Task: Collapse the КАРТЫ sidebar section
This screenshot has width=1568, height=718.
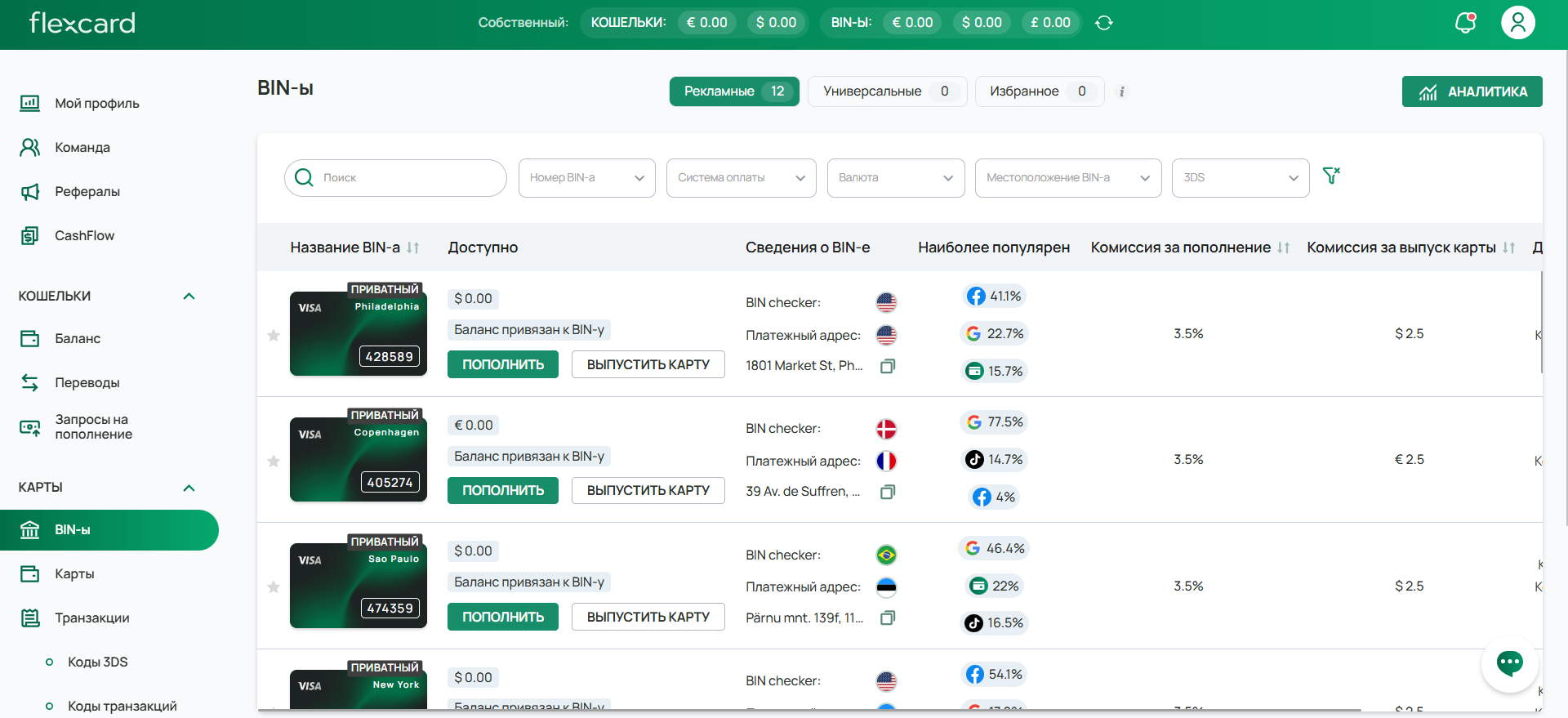Action: click(189, 488)
